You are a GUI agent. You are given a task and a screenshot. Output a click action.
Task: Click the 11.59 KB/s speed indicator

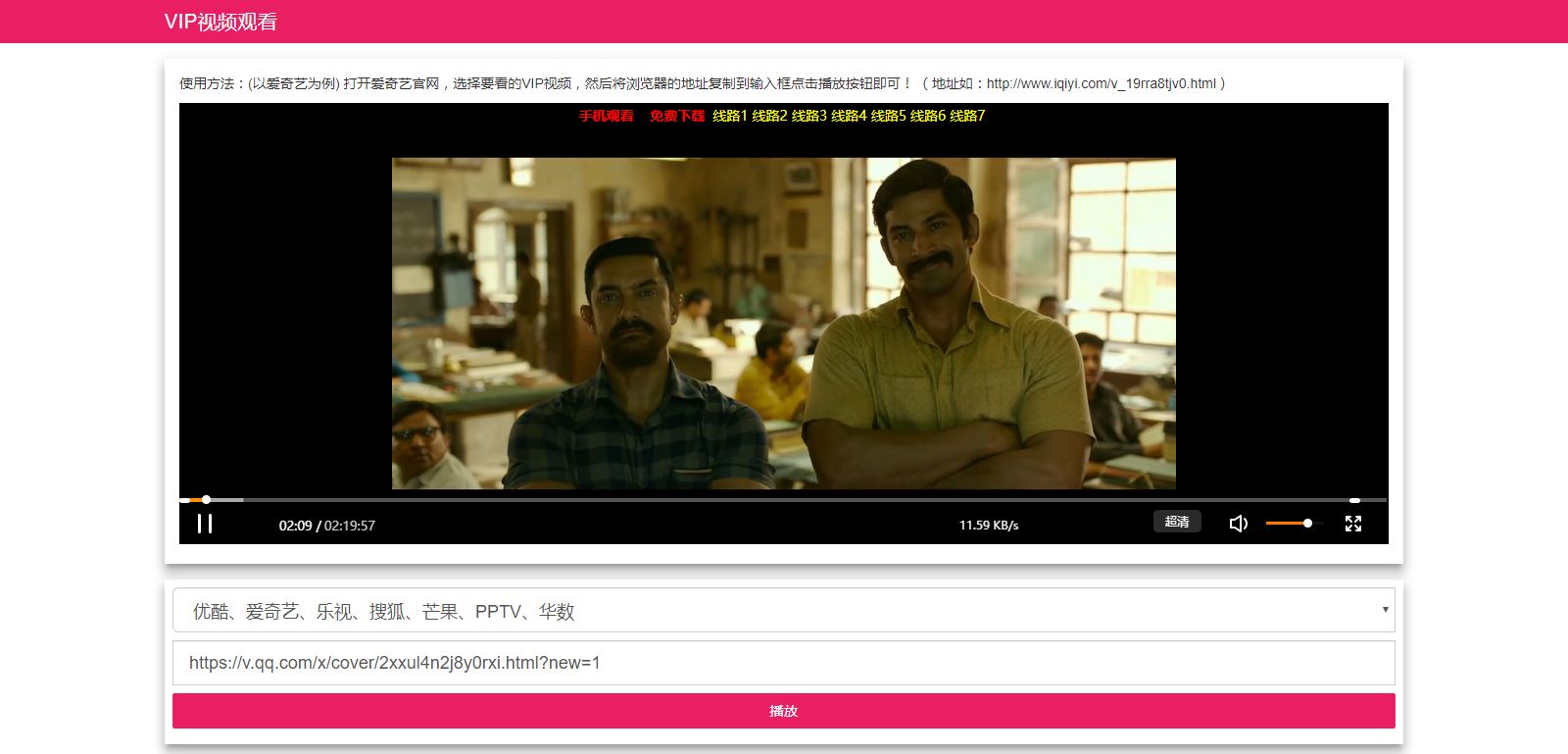(x=989, y=526)
